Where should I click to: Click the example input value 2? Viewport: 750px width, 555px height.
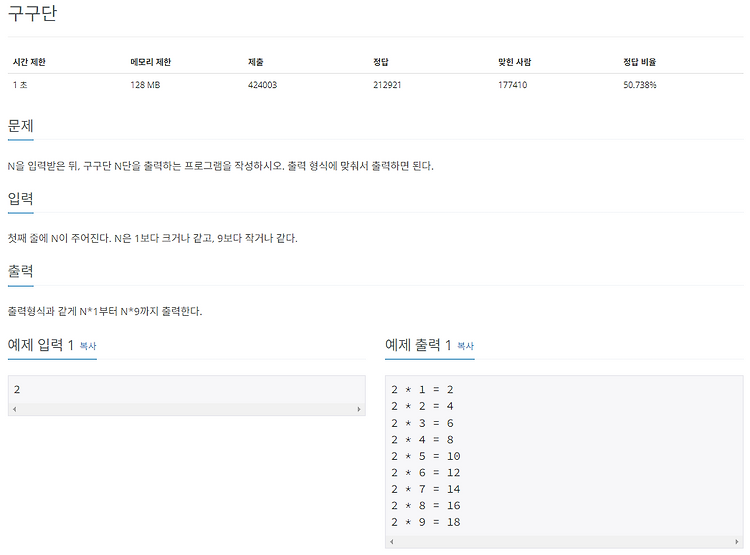pyautogui.click(x=17, y=389)
